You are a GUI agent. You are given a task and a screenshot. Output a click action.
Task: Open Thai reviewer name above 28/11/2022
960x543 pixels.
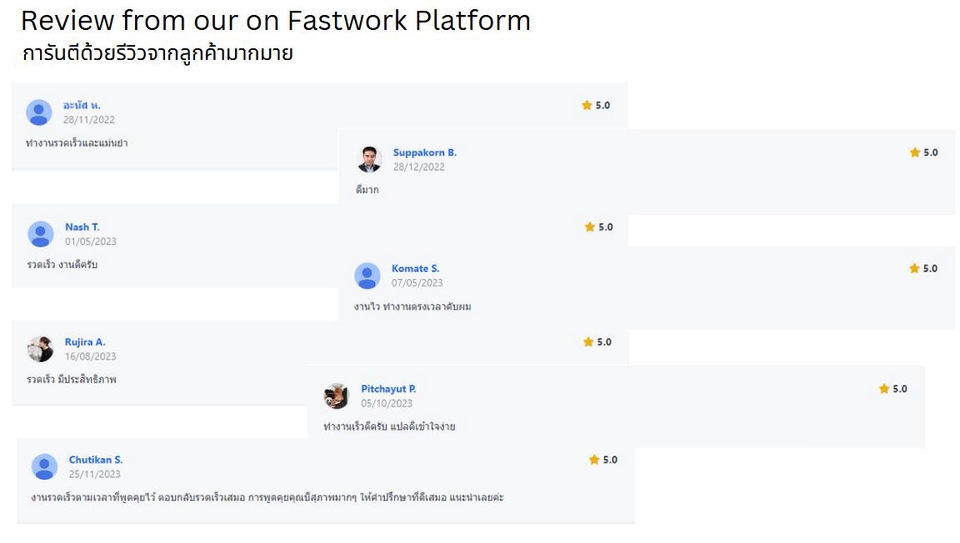[x=82, y=105]
